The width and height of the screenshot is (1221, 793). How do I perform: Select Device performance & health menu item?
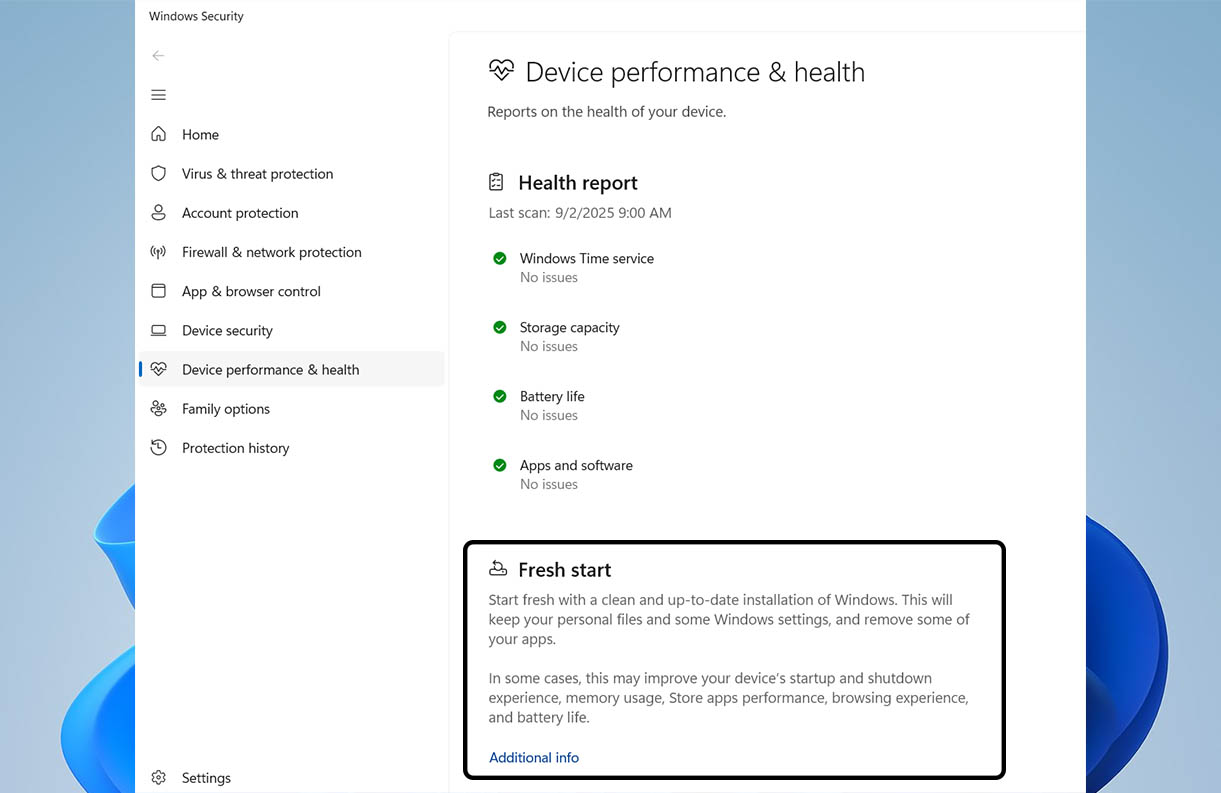click(x=270, y=370)
